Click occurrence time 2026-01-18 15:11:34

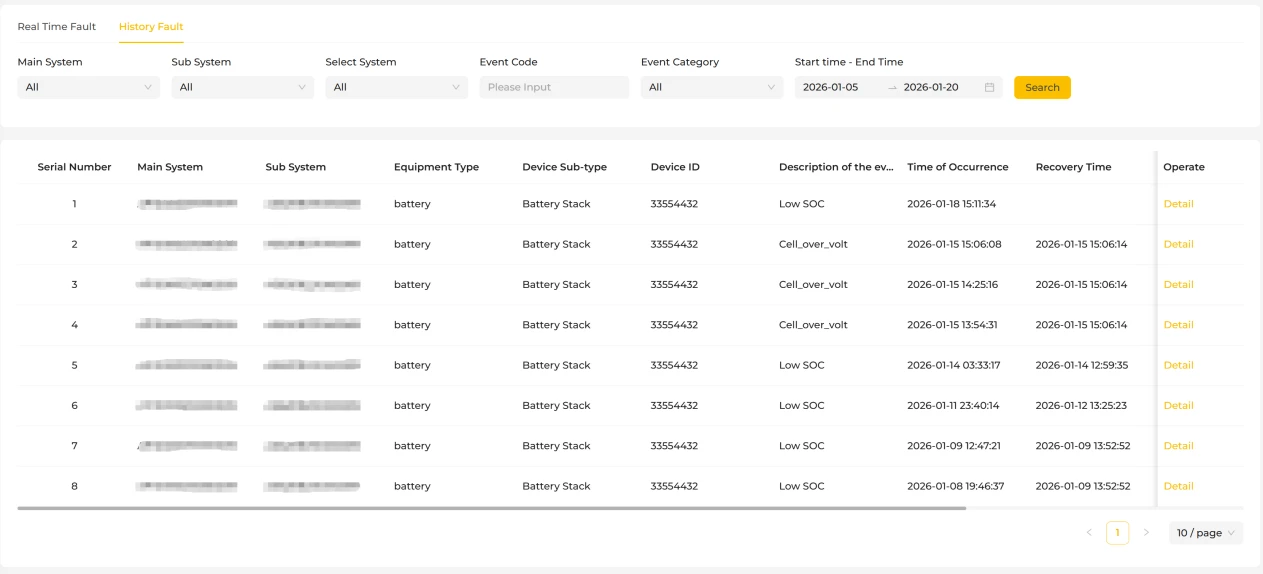[x=951, y=204]
